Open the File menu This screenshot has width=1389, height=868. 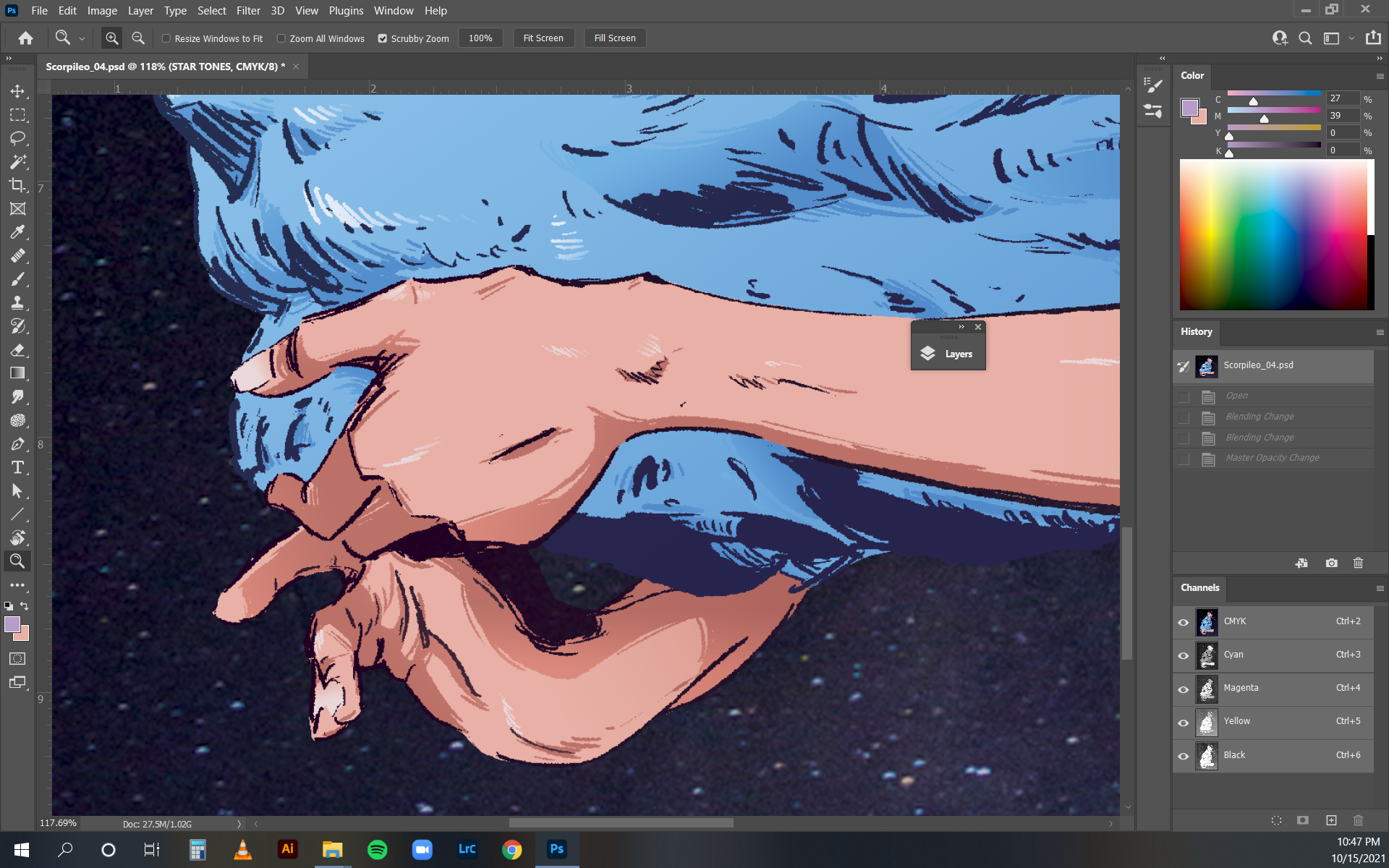tap(39, 10)
